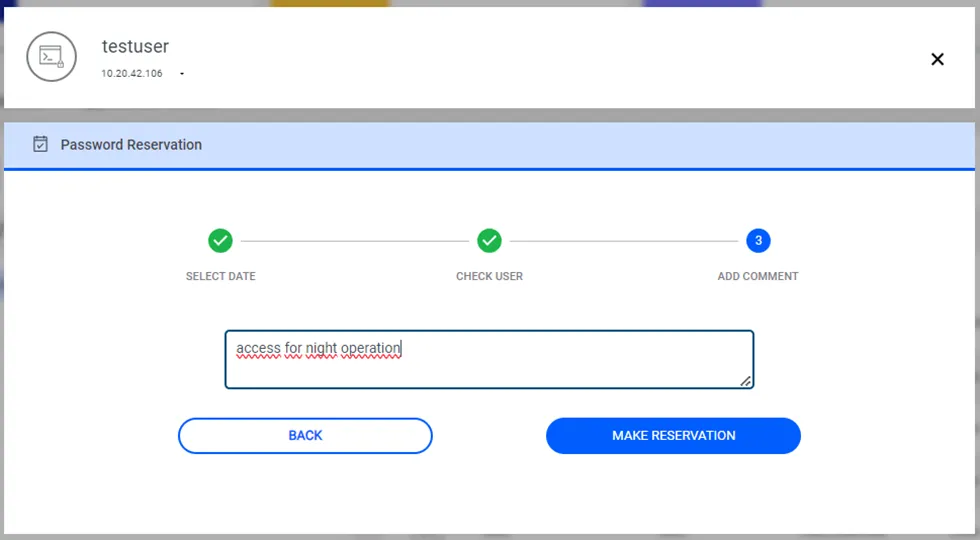The width and height of the screenshot is (980, 540).
Task: Click the SELECT DATE step label
Action: point(221,276)
